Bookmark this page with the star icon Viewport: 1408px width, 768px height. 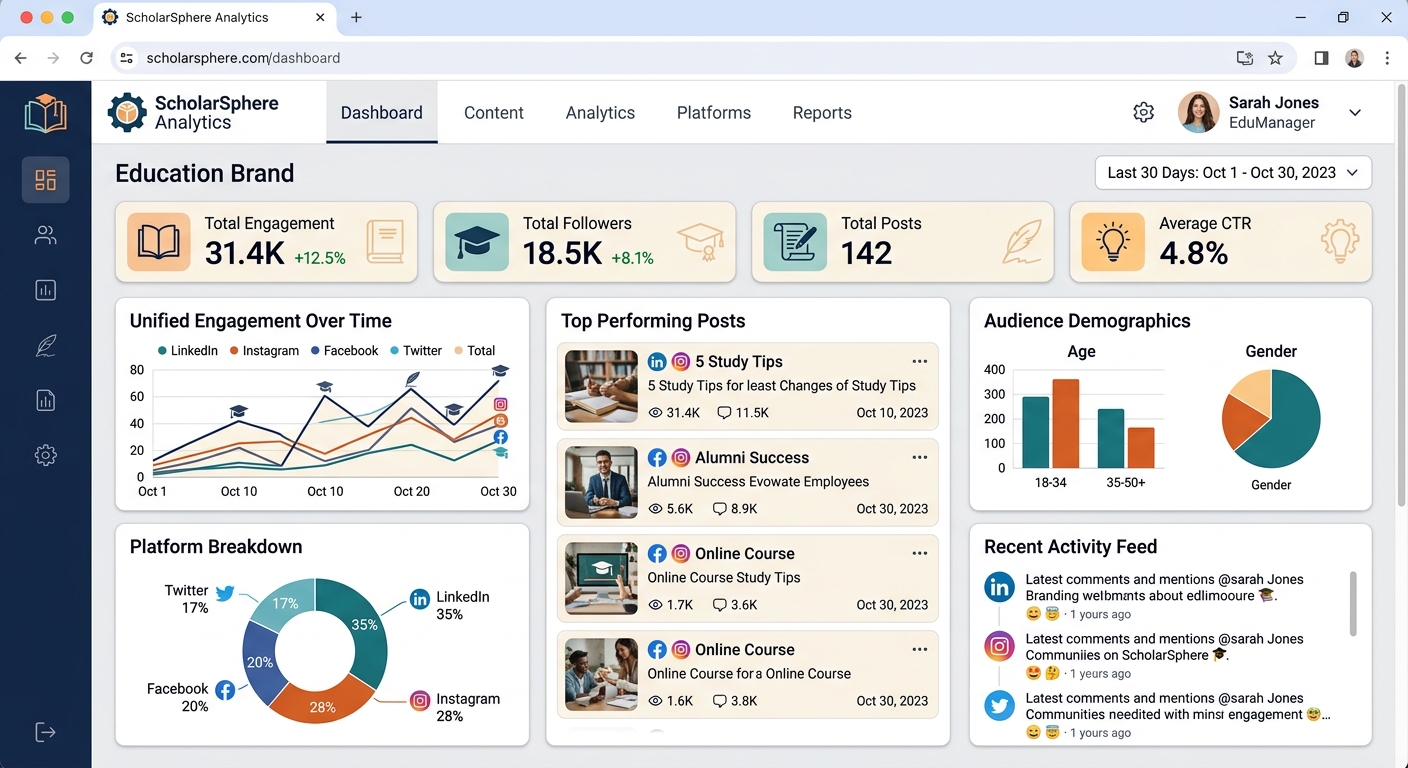click(x=1275, y=58)
